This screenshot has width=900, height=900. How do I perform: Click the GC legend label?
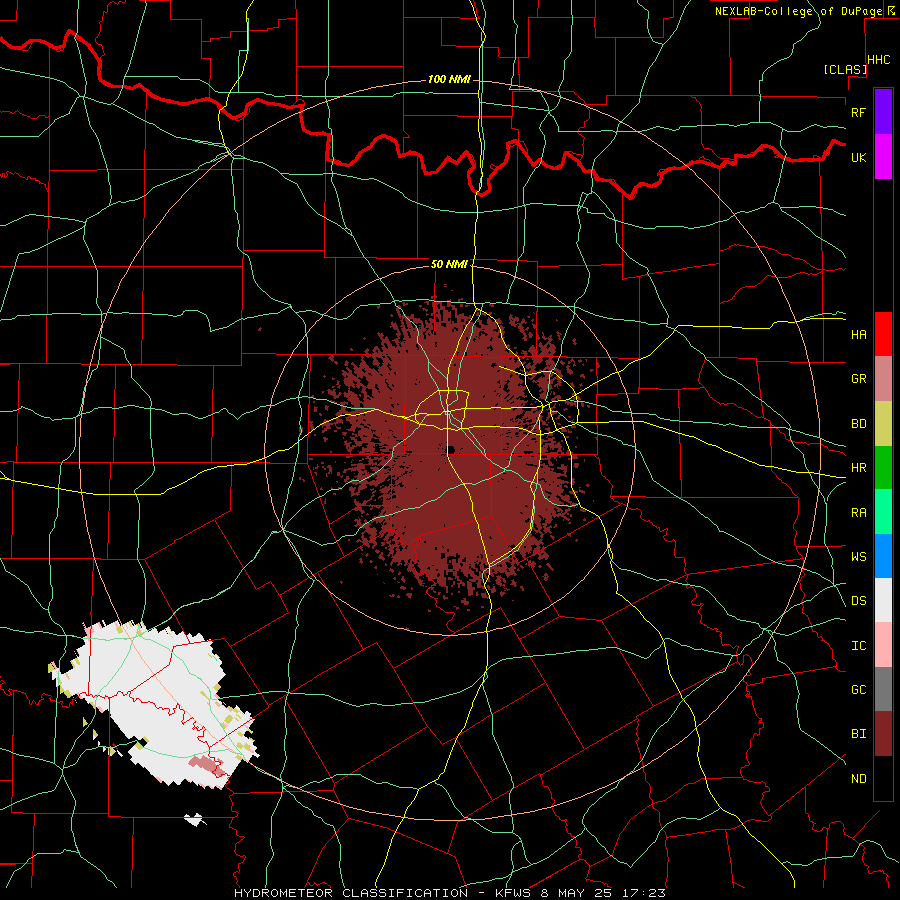click(x=859, y=690)
